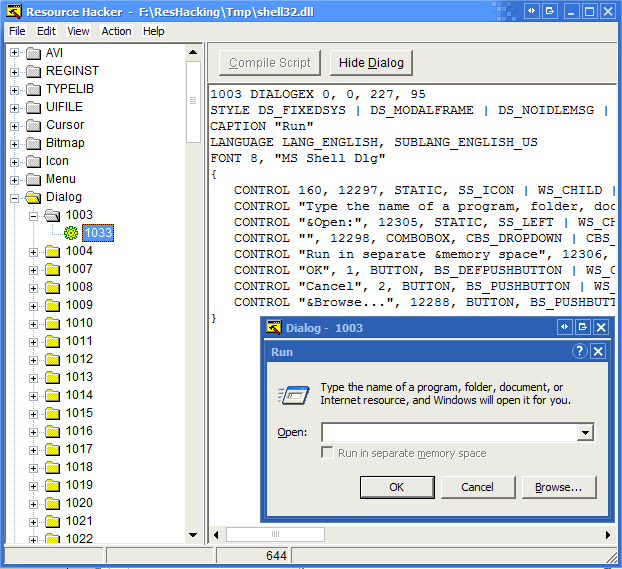Click the Bitmap folder icon

(33, 143)
